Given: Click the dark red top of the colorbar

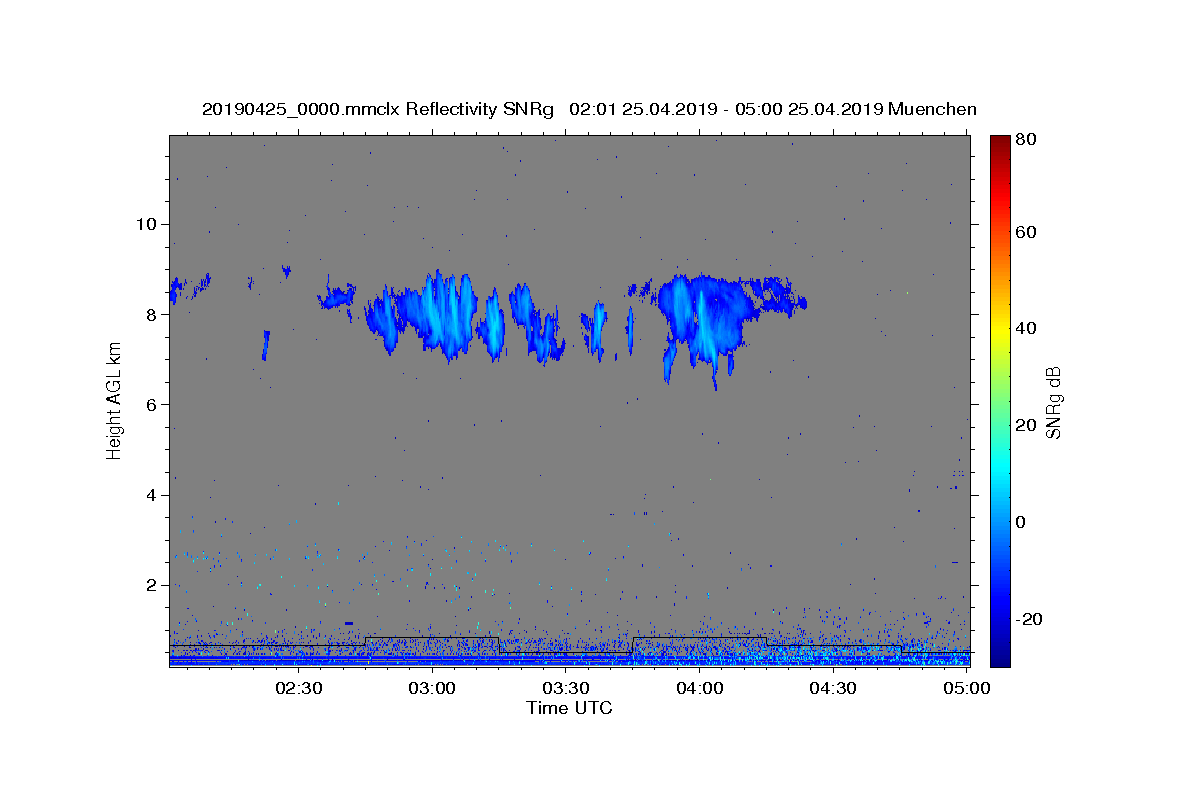Looking at the screenshot, I should click(1000, 145).
